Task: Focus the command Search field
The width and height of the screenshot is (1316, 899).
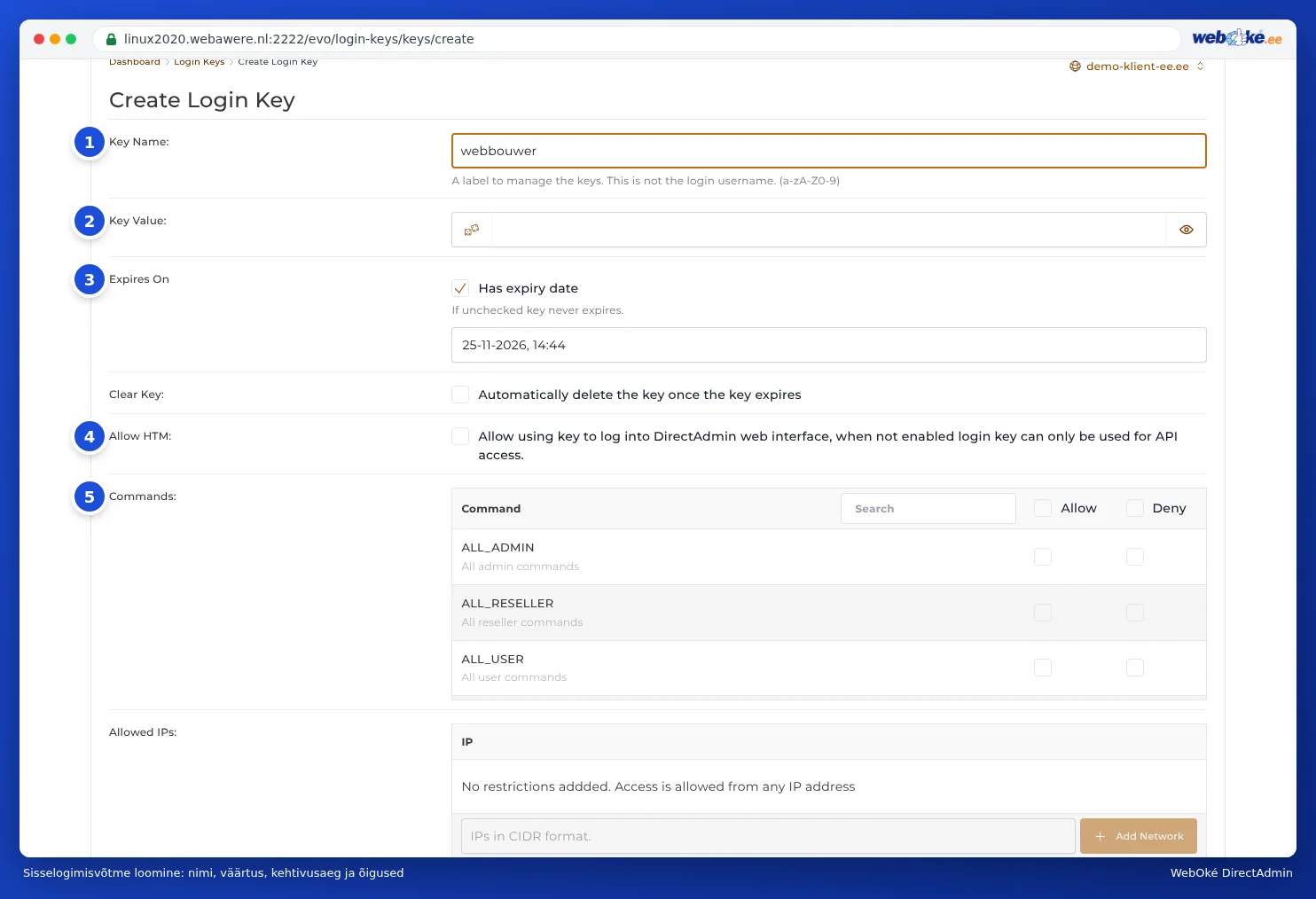Action: click(x=928, y=509)
